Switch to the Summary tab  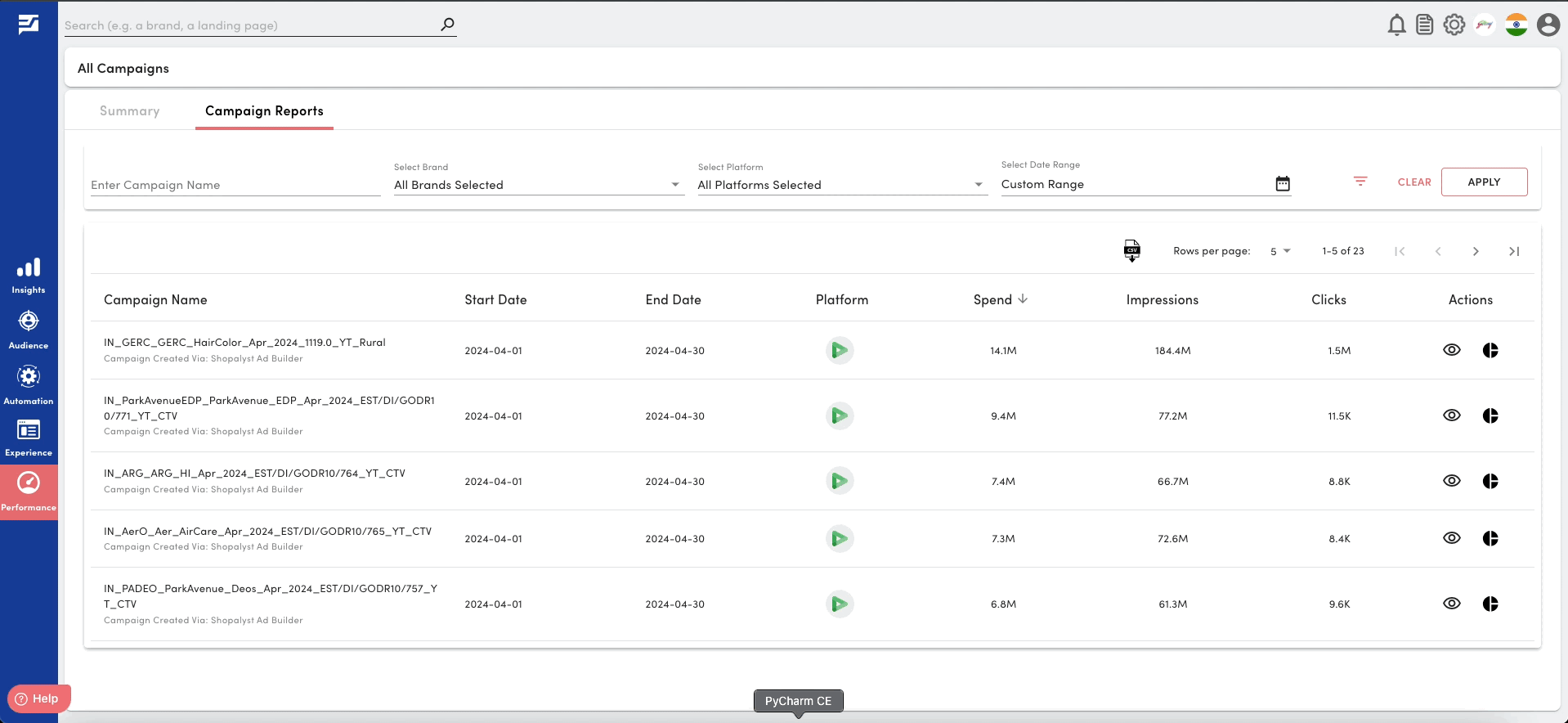(130, 111)
